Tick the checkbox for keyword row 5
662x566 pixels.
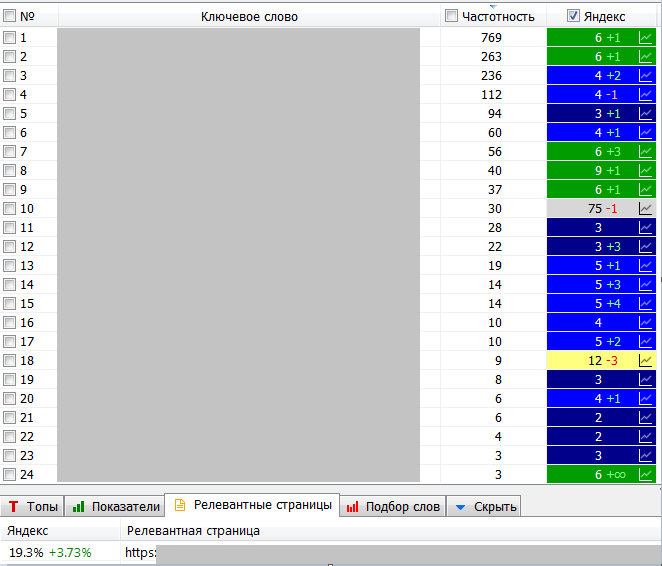click(9, 114)
